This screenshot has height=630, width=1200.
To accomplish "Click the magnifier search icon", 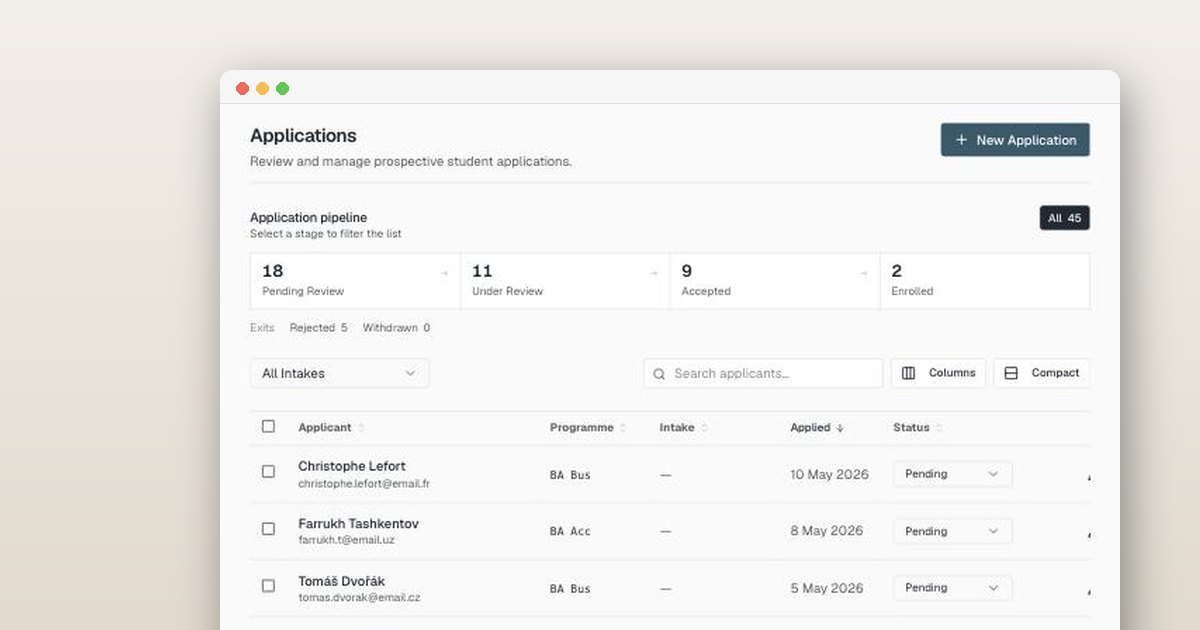I will click(x=659, y=374).
